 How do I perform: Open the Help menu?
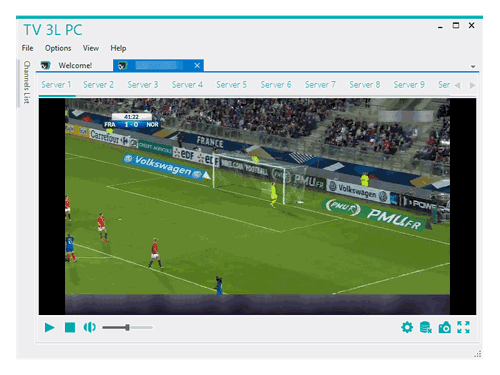[x=118, y=48]
